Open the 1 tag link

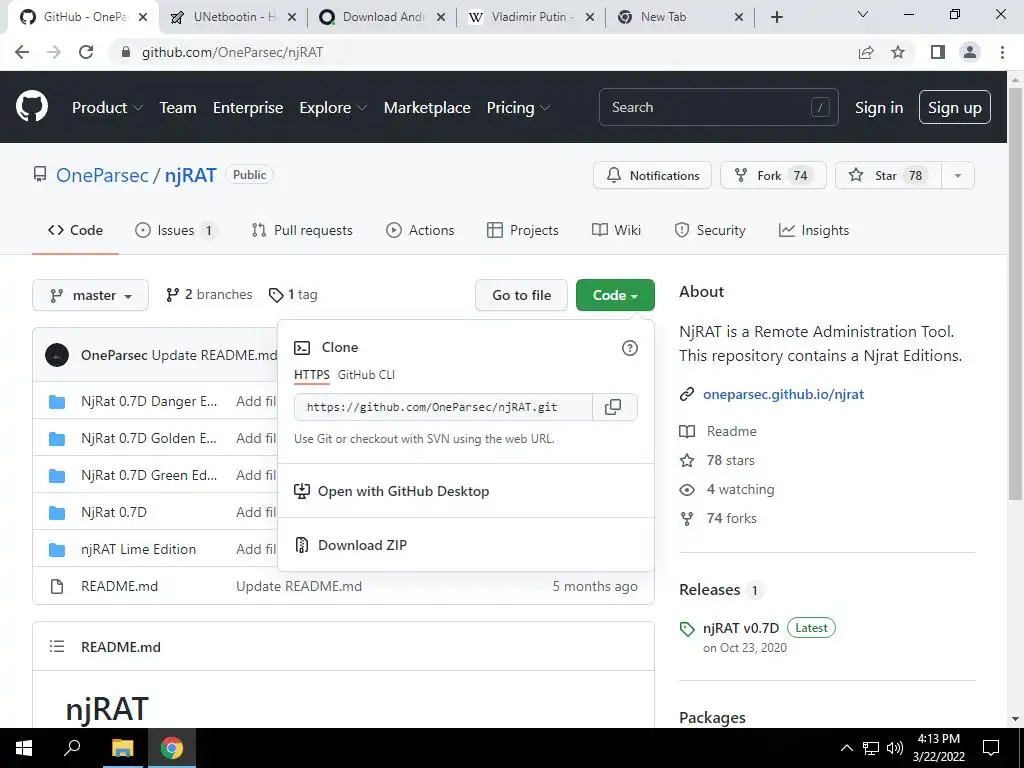[293, 295]
